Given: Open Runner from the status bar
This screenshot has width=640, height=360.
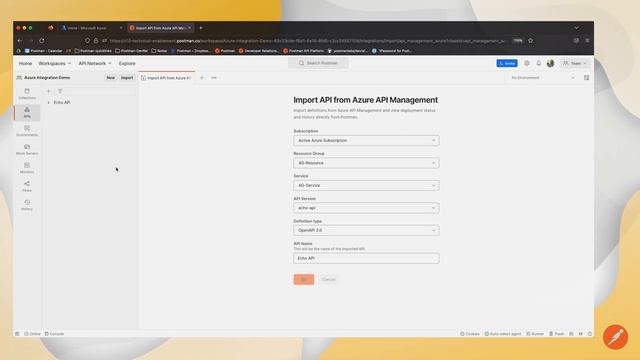Looking at the screenshot, I should [535, 333].
